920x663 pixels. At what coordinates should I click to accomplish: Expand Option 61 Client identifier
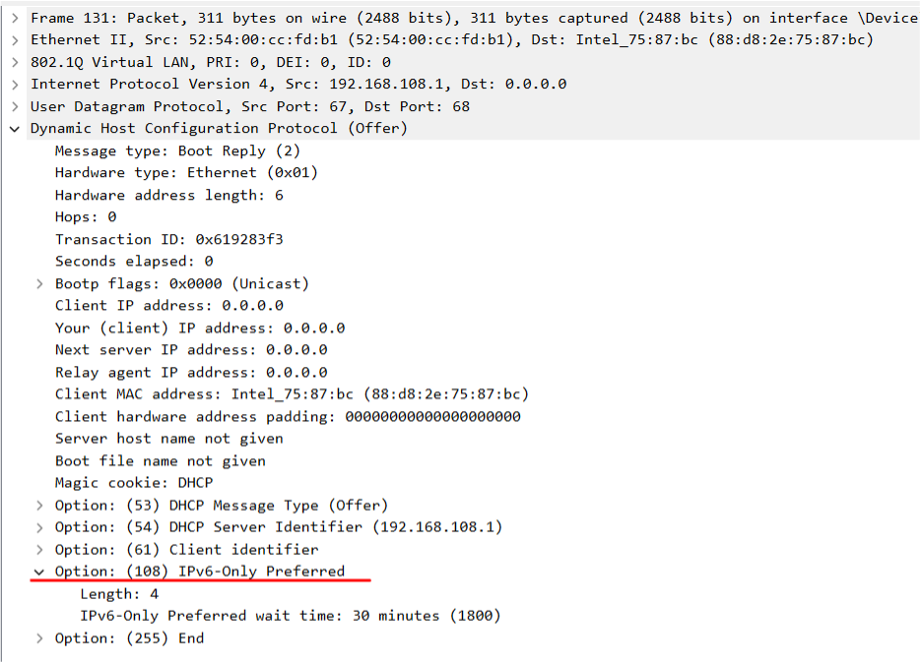coord(39,549)
